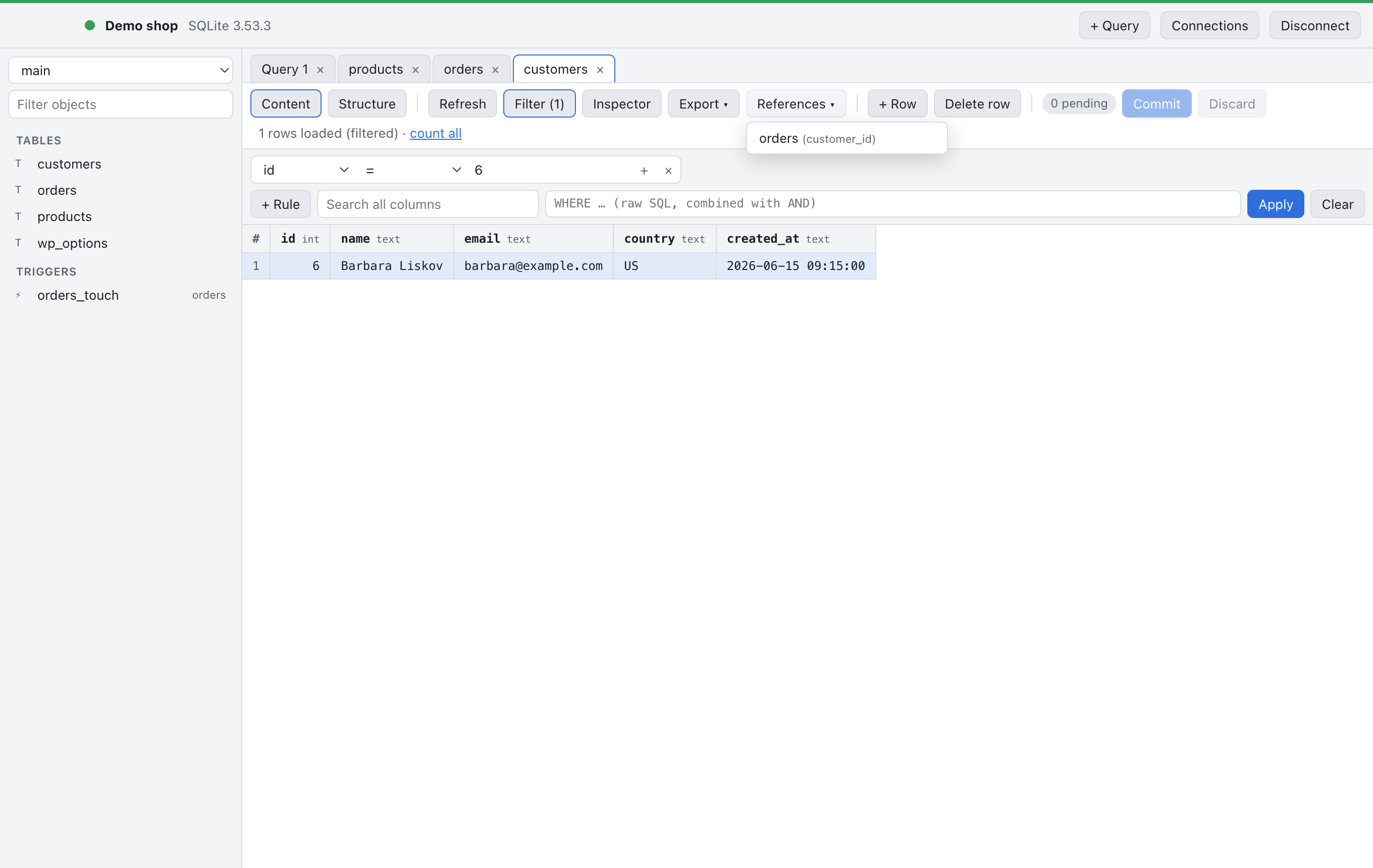Change the equals filter operator
Viewport: 1373px width, 868px height.
413,170
